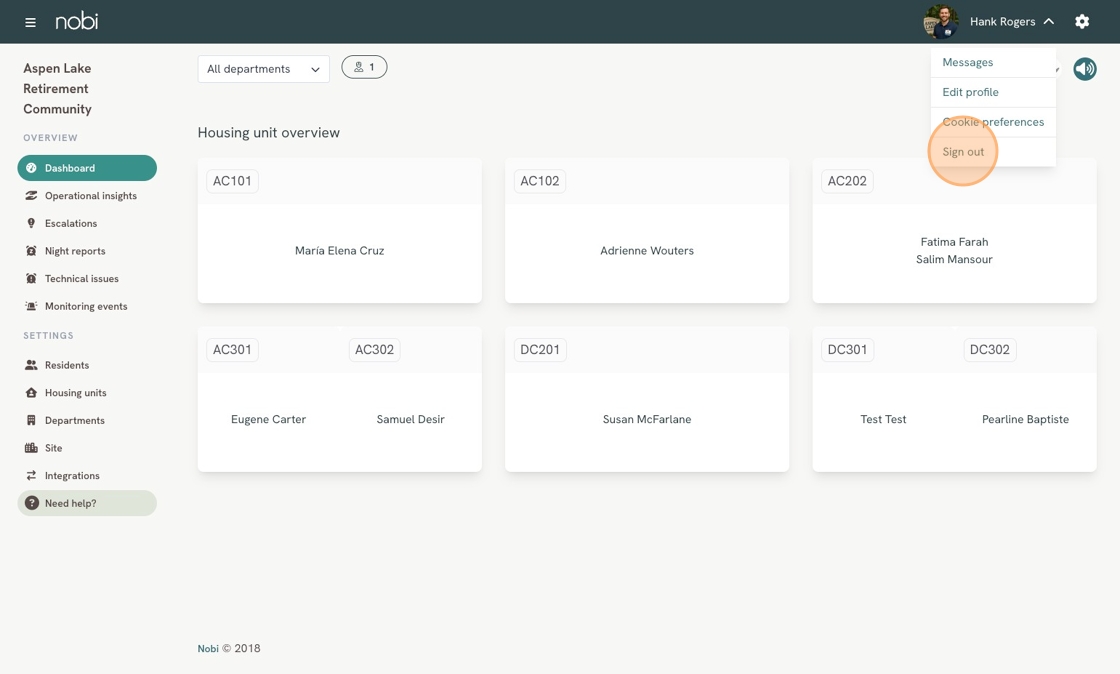Image resolution: width=1120 pixels, height=674 pixels.
Task: Open Monitoring events page
Action: pyautogui.click(x=85, y=307)
